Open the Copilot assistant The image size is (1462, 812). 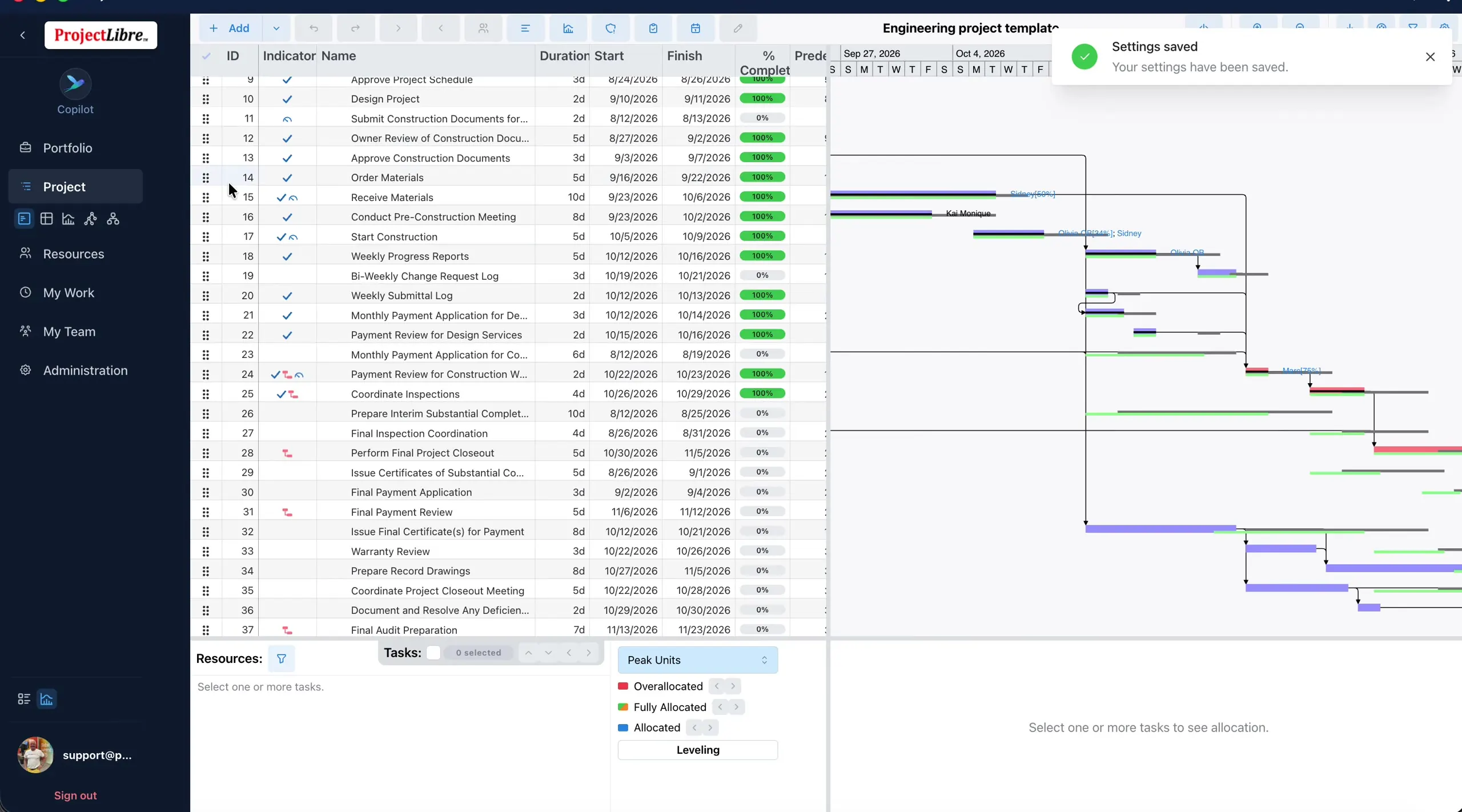coord(75,93)
